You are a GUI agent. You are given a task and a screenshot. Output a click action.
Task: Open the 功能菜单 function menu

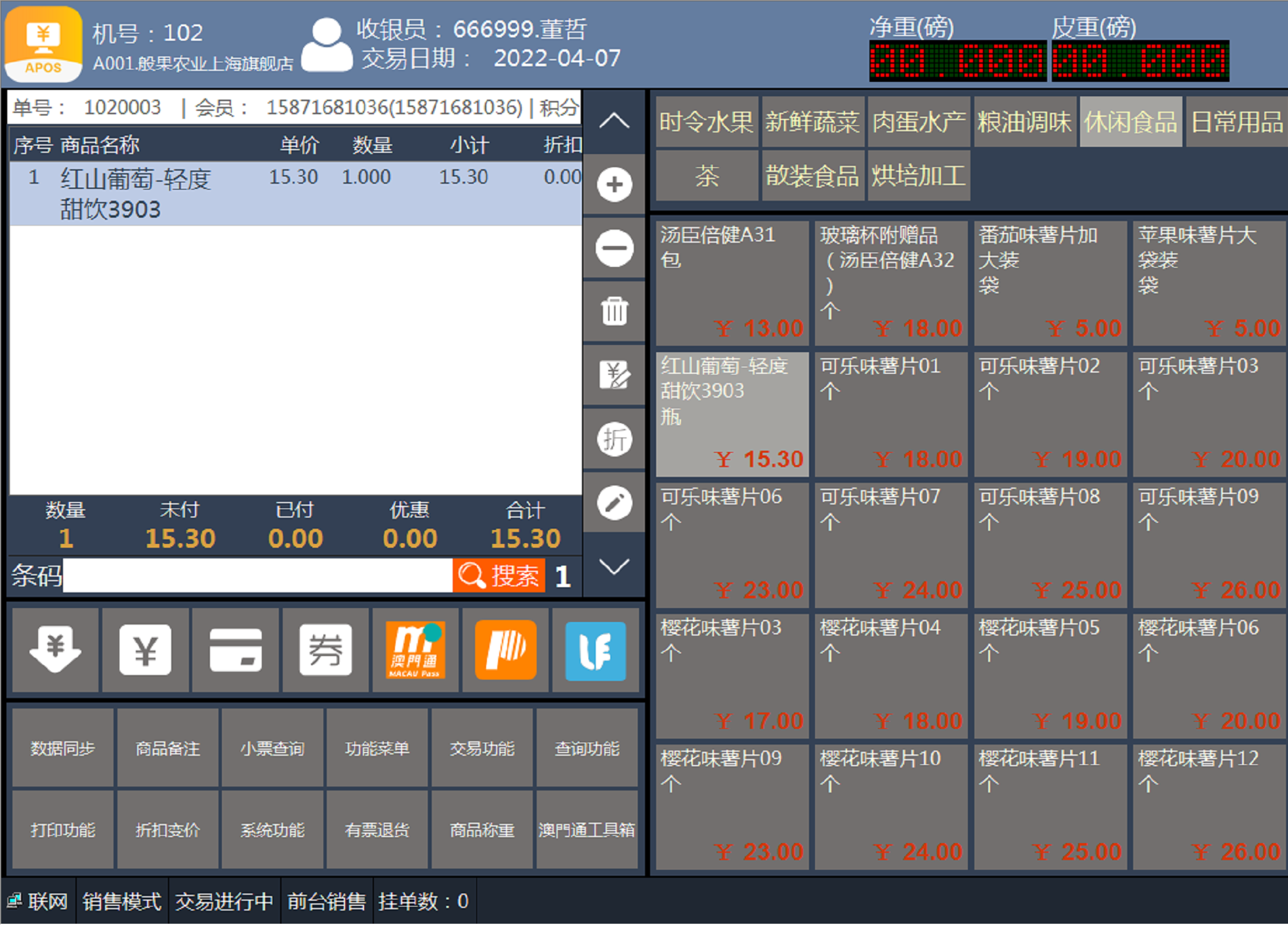point(377,748)
